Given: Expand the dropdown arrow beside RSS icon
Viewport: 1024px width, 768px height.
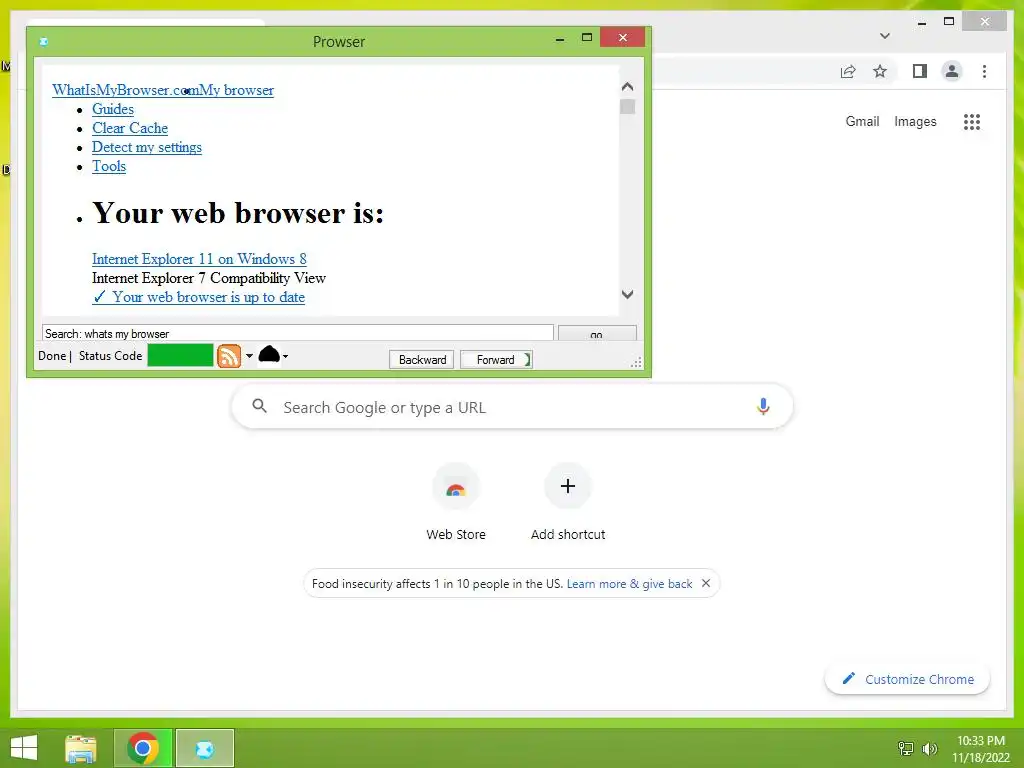Looking at the screenshot, I should pos(249,356).
